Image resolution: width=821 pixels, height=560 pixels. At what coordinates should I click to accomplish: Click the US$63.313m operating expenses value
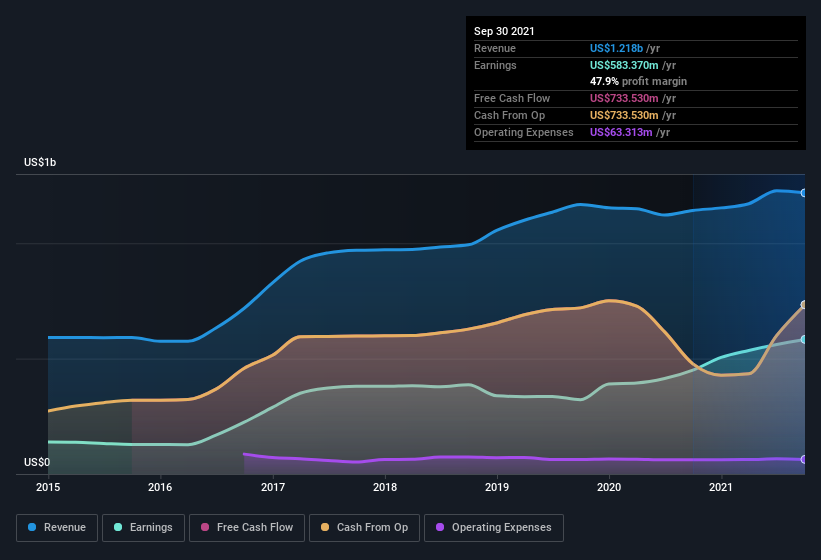621,132
